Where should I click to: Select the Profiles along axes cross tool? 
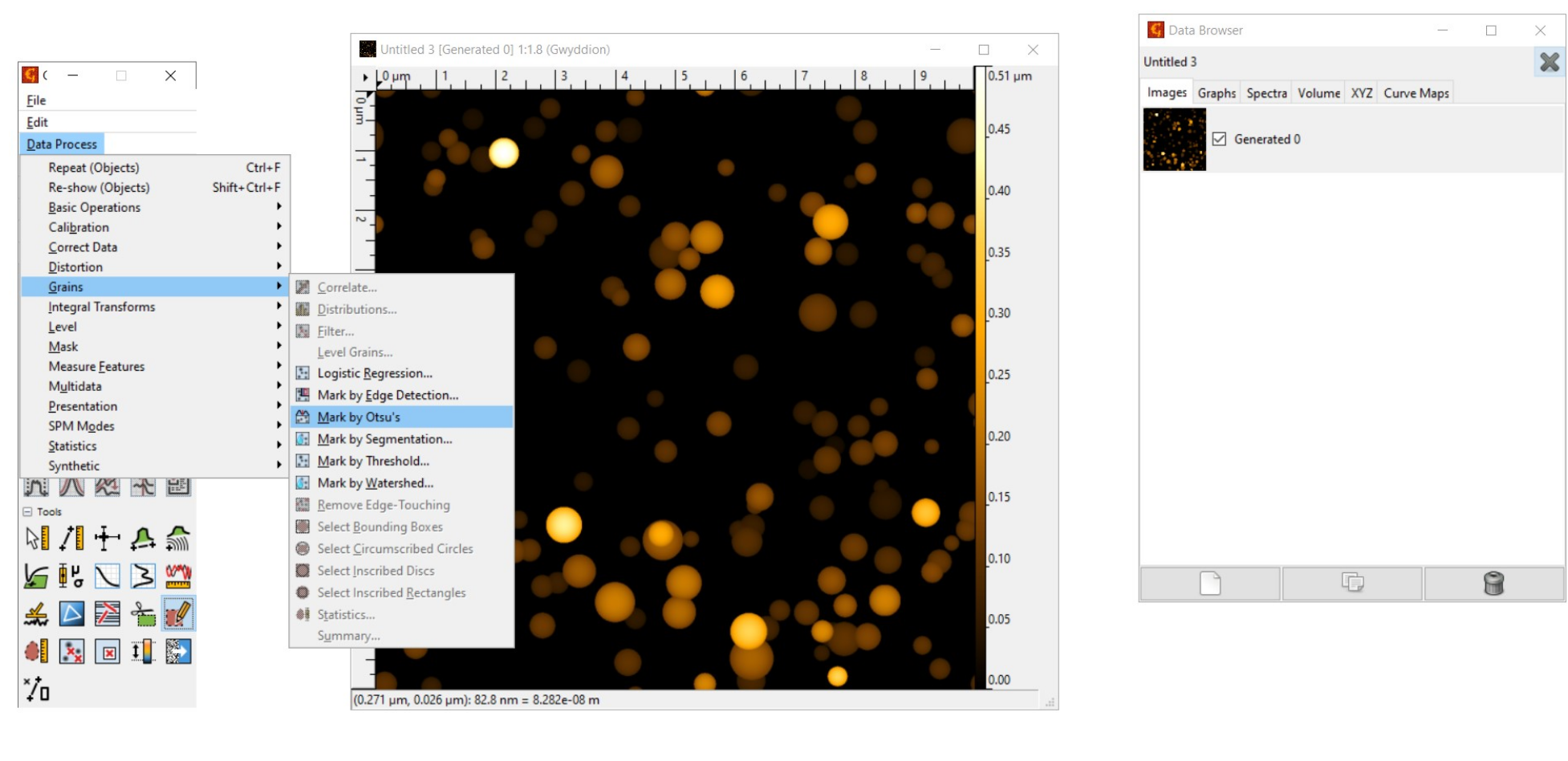[107, 538]
